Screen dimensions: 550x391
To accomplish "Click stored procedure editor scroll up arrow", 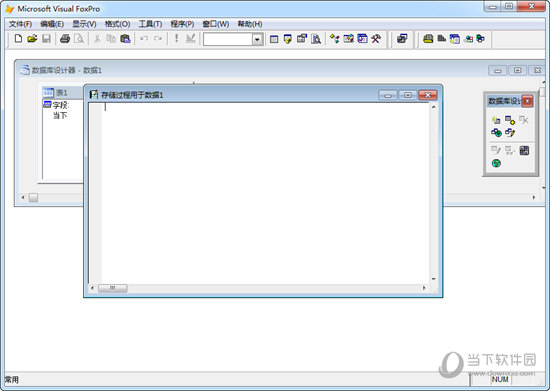I will pos(434,107).
